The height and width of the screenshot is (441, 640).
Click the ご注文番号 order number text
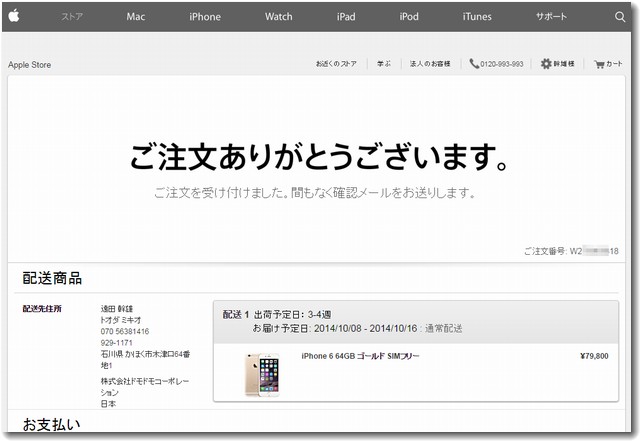(x=571, y=251)
